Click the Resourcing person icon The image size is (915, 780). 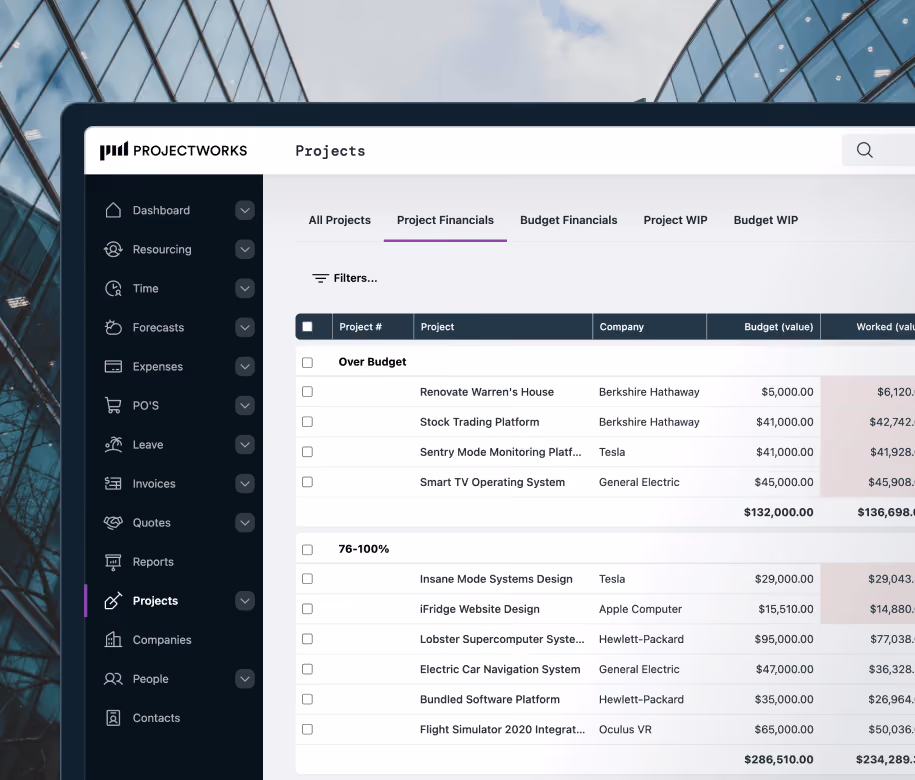coord(113,249)
